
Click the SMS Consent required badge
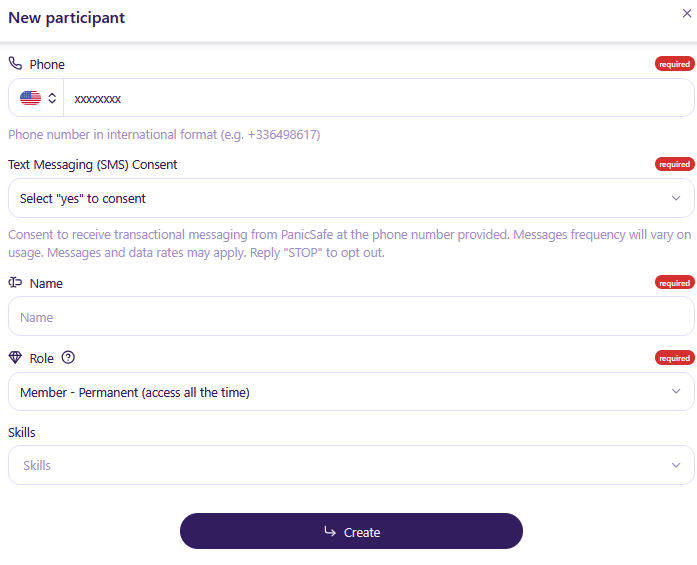click(674, 164)
